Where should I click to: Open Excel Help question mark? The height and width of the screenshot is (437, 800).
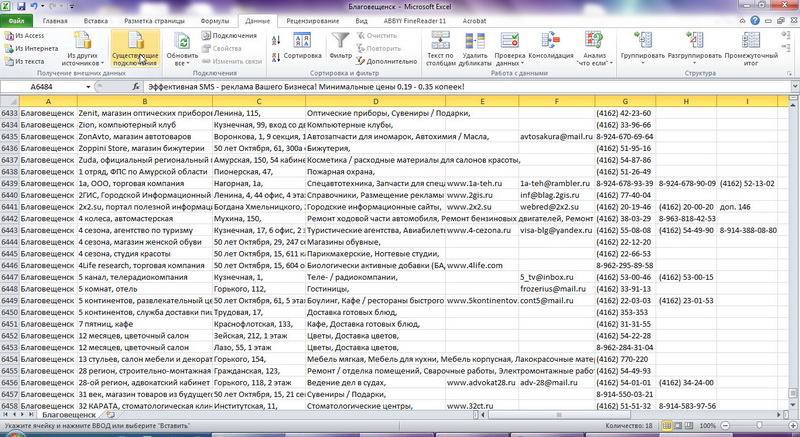[x=755, y=21]
